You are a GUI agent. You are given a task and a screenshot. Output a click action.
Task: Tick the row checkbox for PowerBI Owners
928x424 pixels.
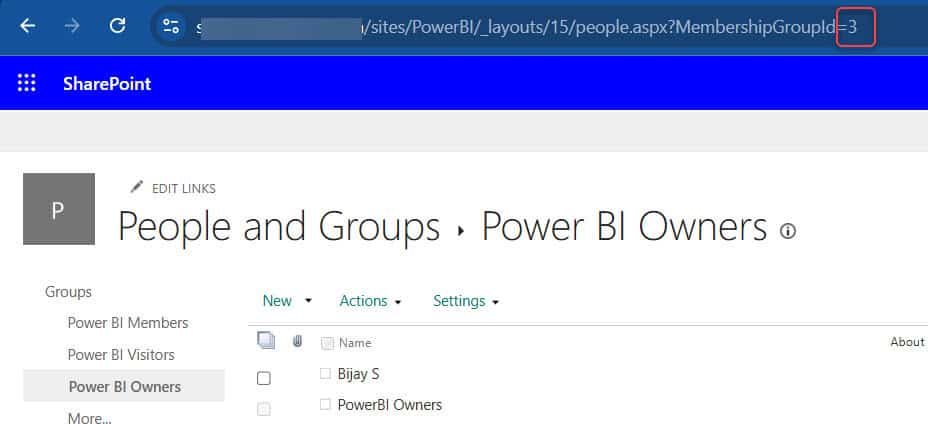263,409
